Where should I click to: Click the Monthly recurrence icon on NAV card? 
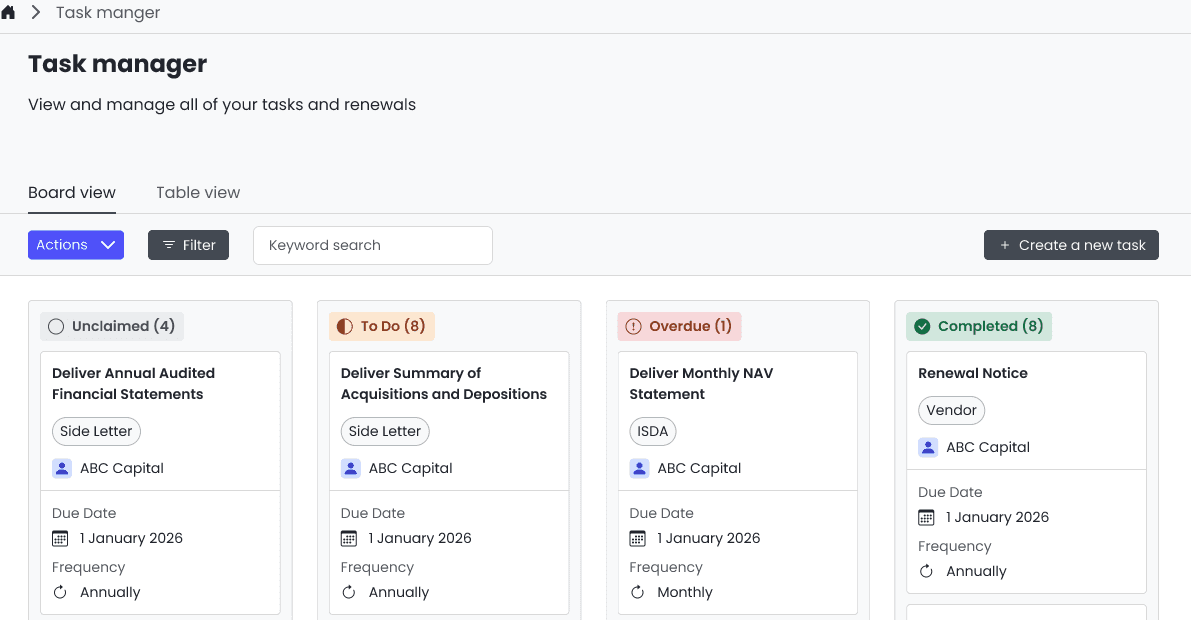coord(637,592)
